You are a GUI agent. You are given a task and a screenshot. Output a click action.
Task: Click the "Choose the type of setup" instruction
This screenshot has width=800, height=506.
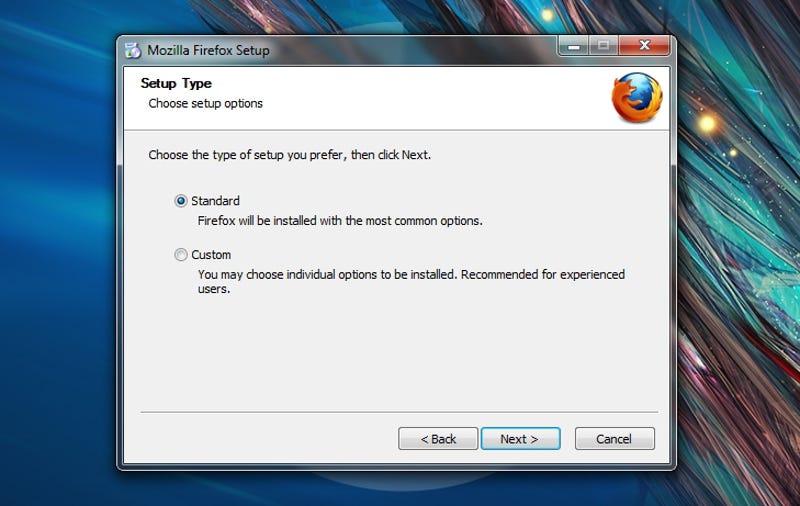coord(290,155)
